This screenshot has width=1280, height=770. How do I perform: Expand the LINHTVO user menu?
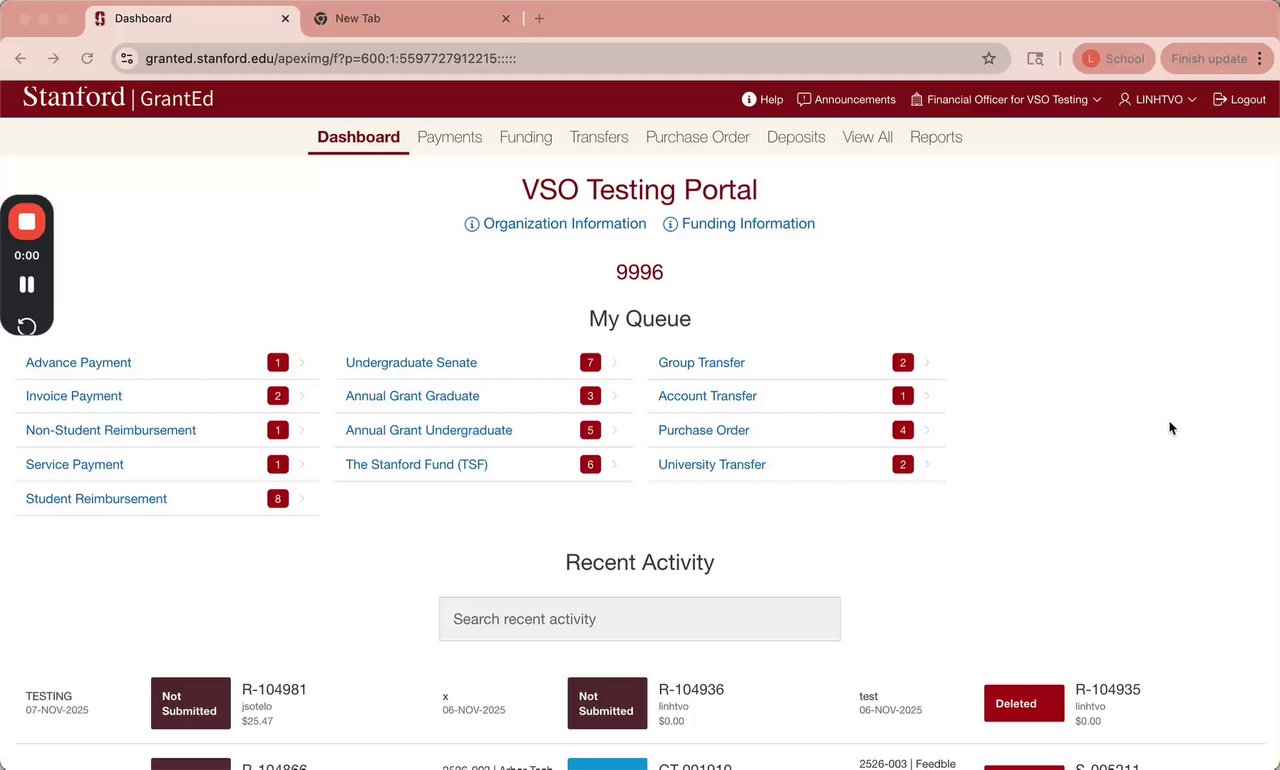1157,99
